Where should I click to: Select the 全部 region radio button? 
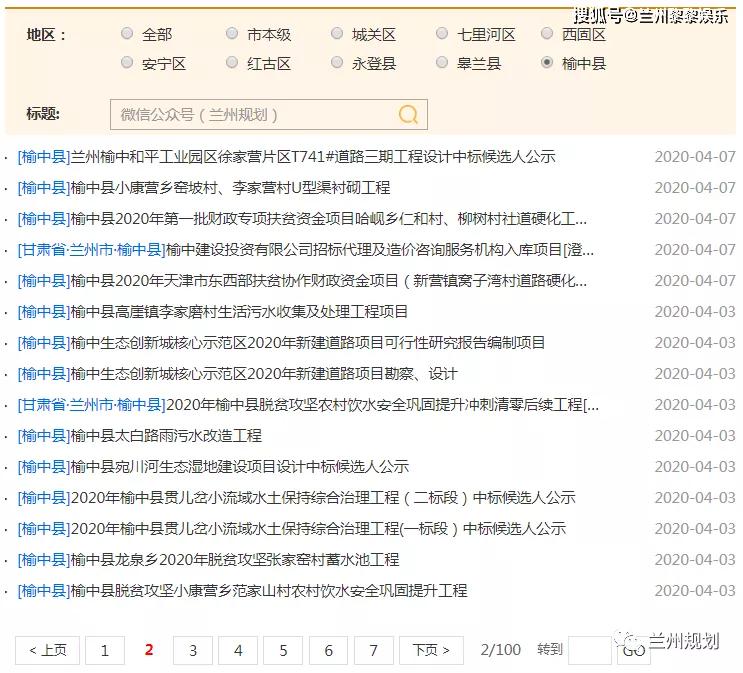click(127, 33)
